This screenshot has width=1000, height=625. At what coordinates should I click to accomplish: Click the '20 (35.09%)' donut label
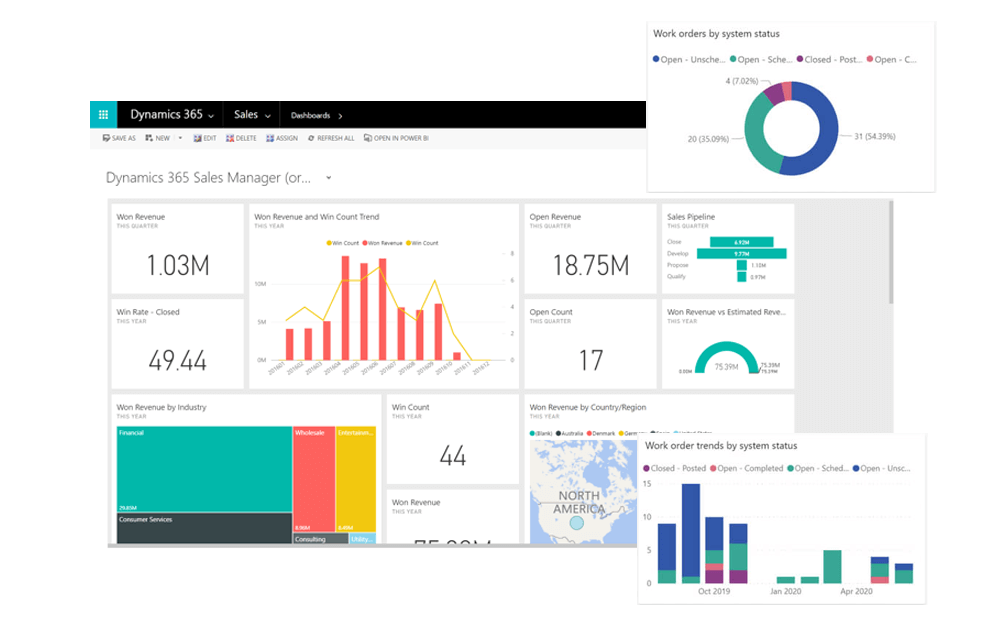click(708, 139)
